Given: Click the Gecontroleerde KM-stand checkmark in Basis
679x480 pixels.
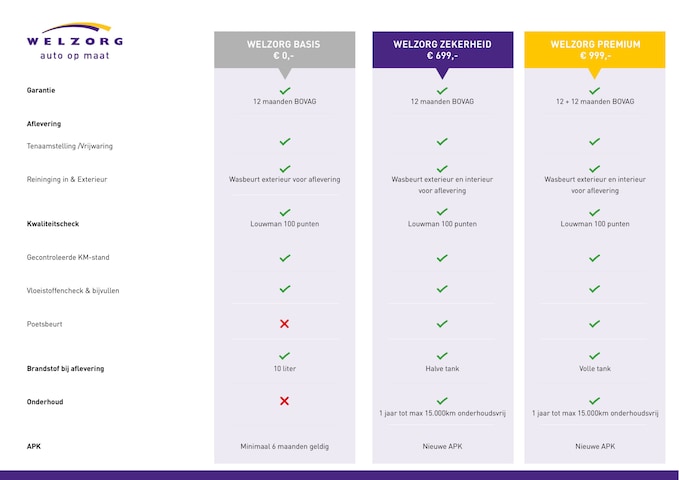Looking at the screenshot, I should tap(285, 258).
